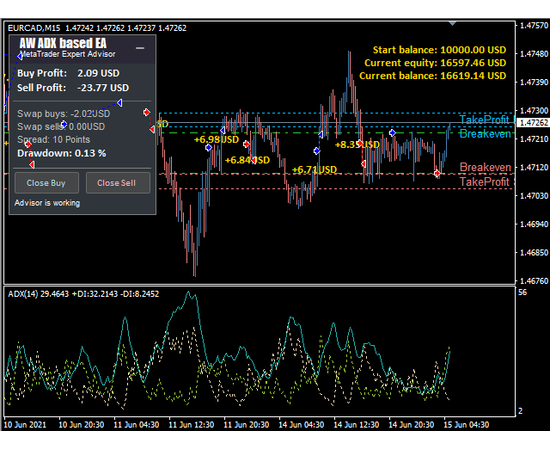Click the blue Breakeven line label

point(485,134)
